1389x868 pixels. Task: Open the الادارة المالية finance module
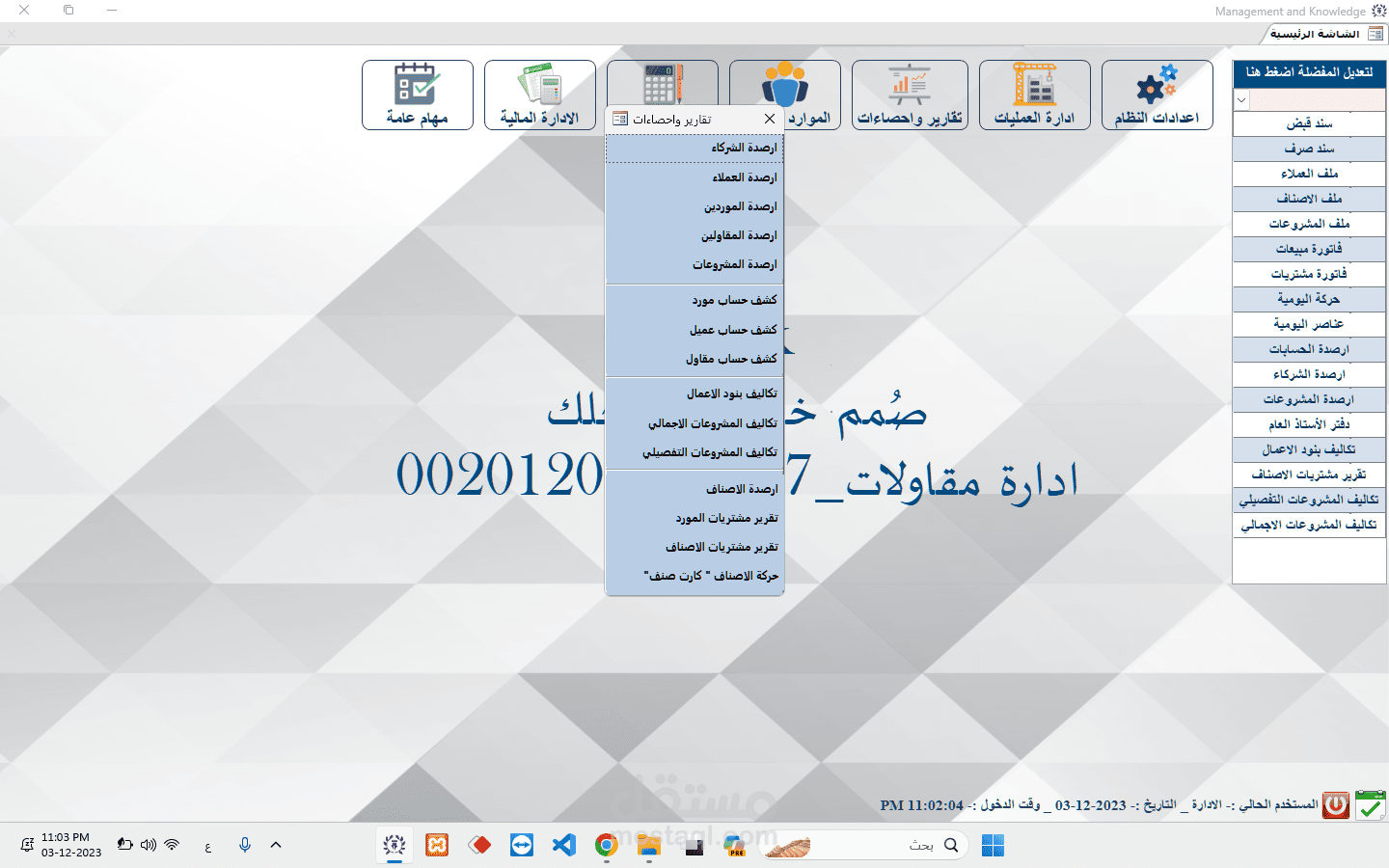(540, 95)
